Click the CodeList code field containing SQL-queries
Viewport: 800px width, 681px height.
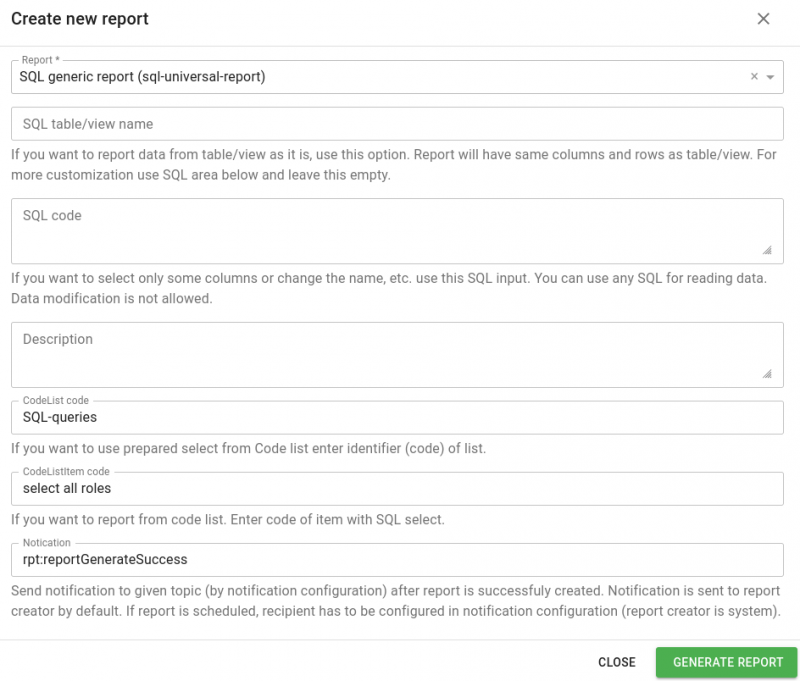pyautogui.click(x=396, y=418)
